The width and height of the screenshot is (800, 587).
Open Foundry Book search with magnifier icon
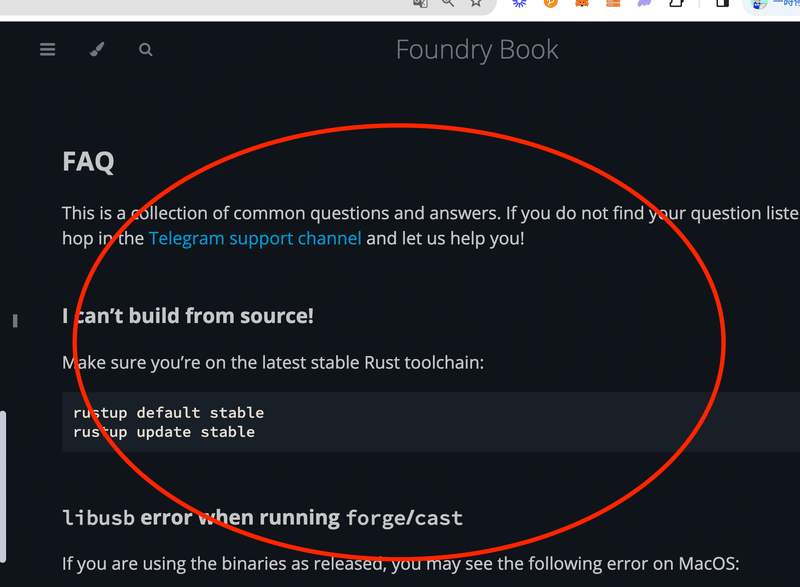pyautogui.click(x=145, y=49)
